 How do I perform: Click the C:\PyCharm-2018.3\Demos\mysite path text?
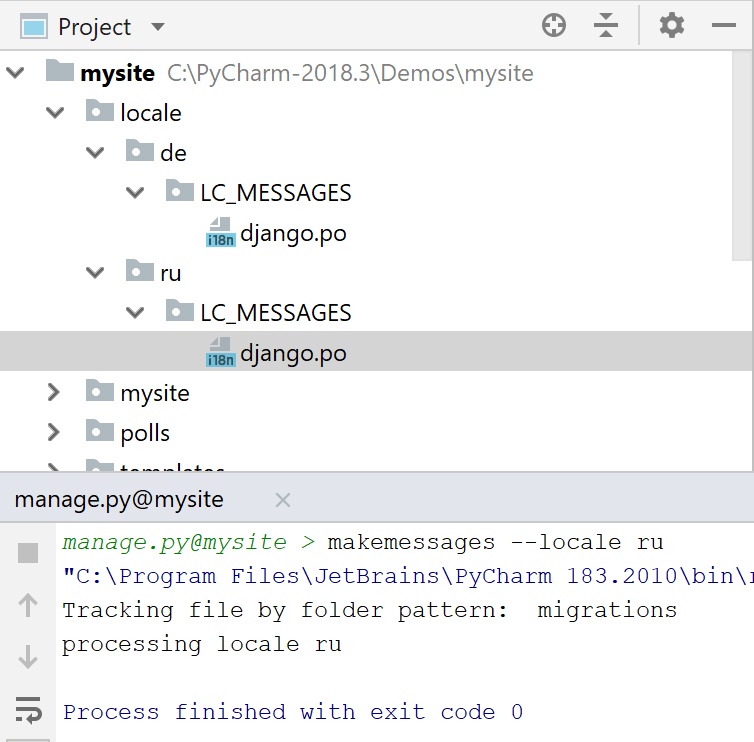350,73
